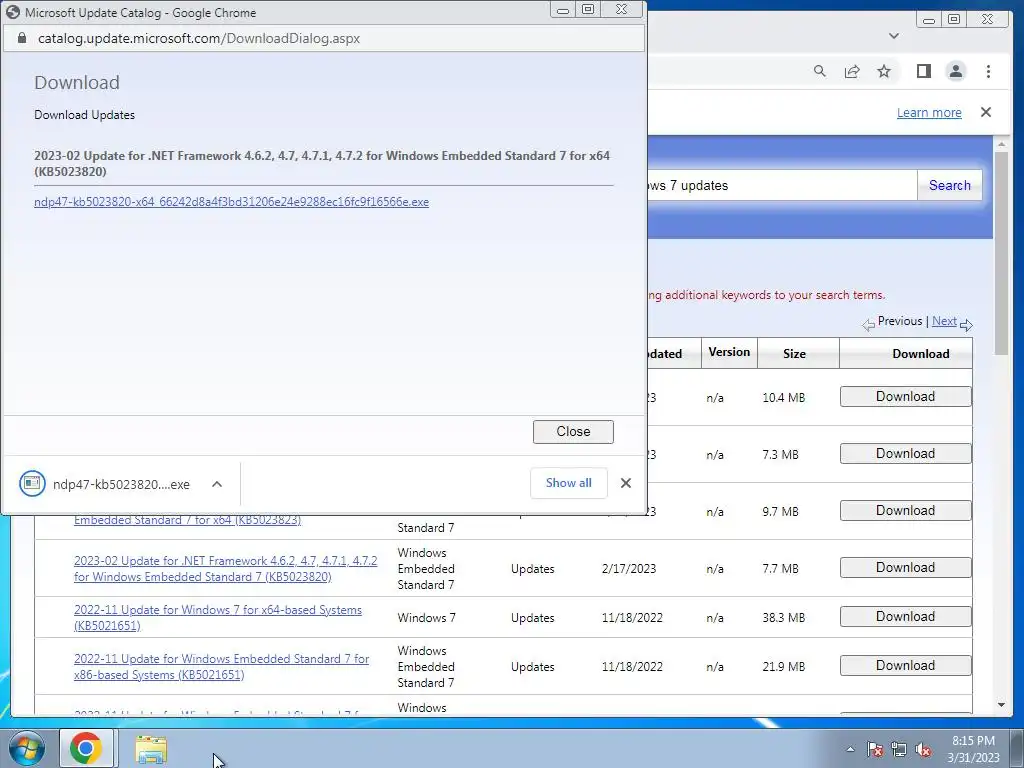
Task: Focus the catalog search text field
Action: pyautogui.click(x=782, y=185)
